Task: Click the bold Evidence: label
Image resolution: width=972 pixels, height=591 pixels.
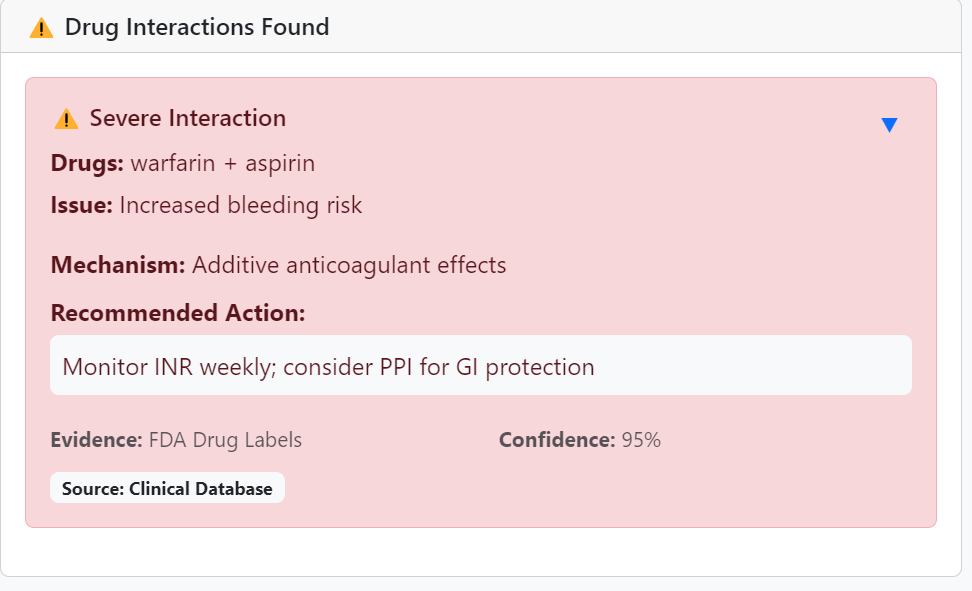Action: pyautogui.click(x=96, y=440)
